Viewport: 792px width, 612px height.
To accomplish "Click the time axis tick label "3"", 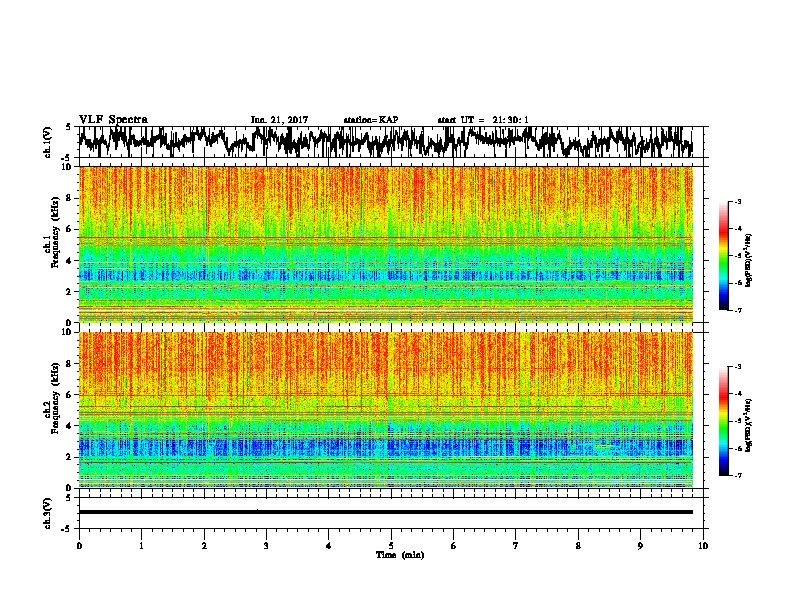I will click(x=266, y=546).
